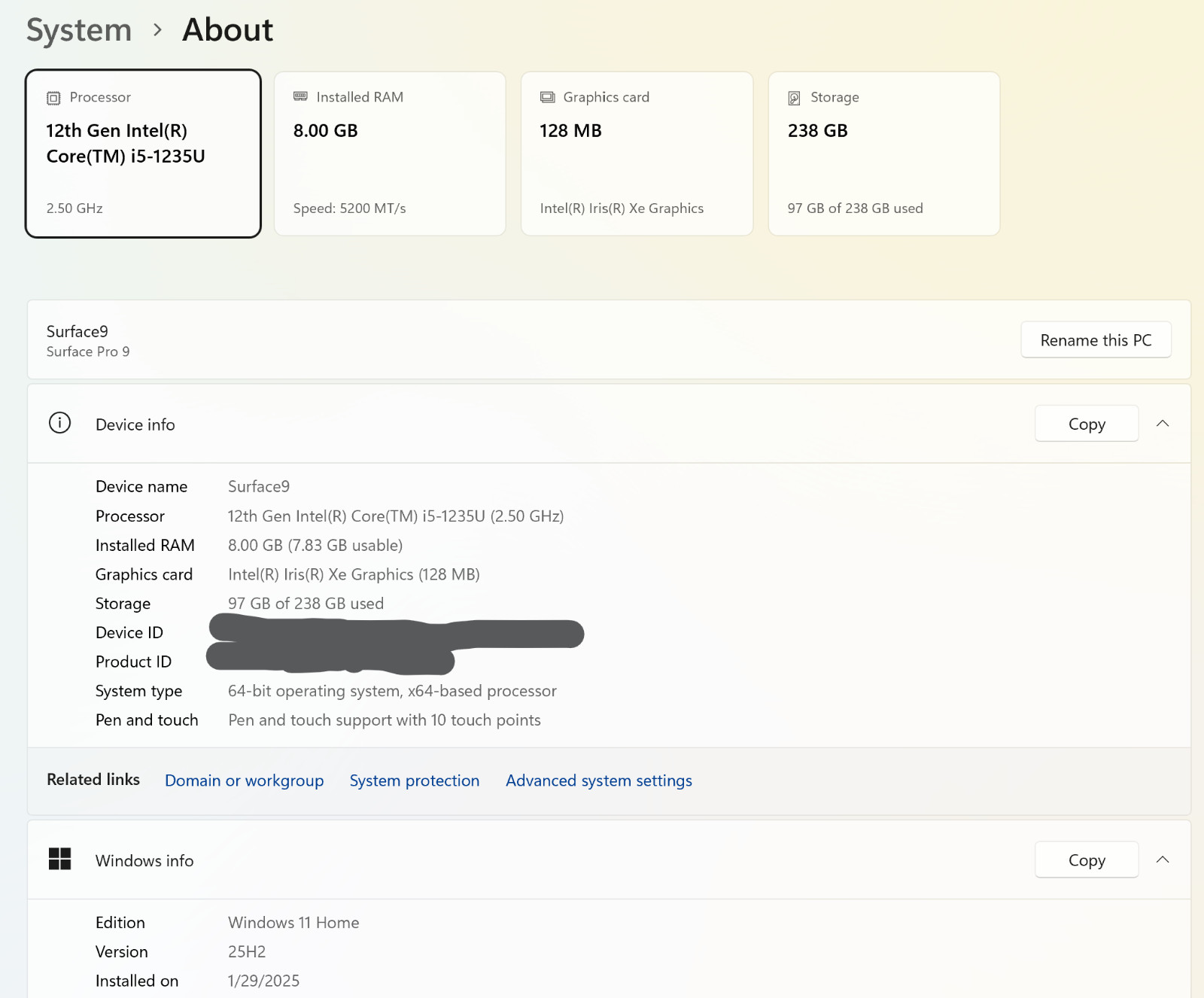1204x998 pixels.
Task: Copy the Windows info details
Action: [1087, 860]
